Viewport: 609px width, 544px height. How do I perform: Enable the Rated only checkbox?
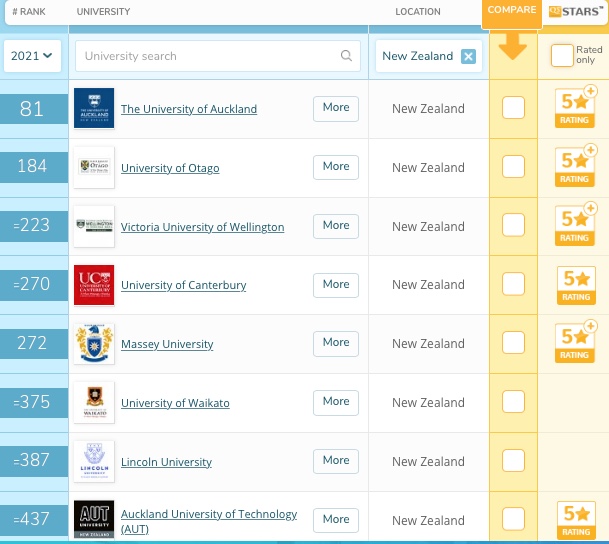(x=562, y=55)
